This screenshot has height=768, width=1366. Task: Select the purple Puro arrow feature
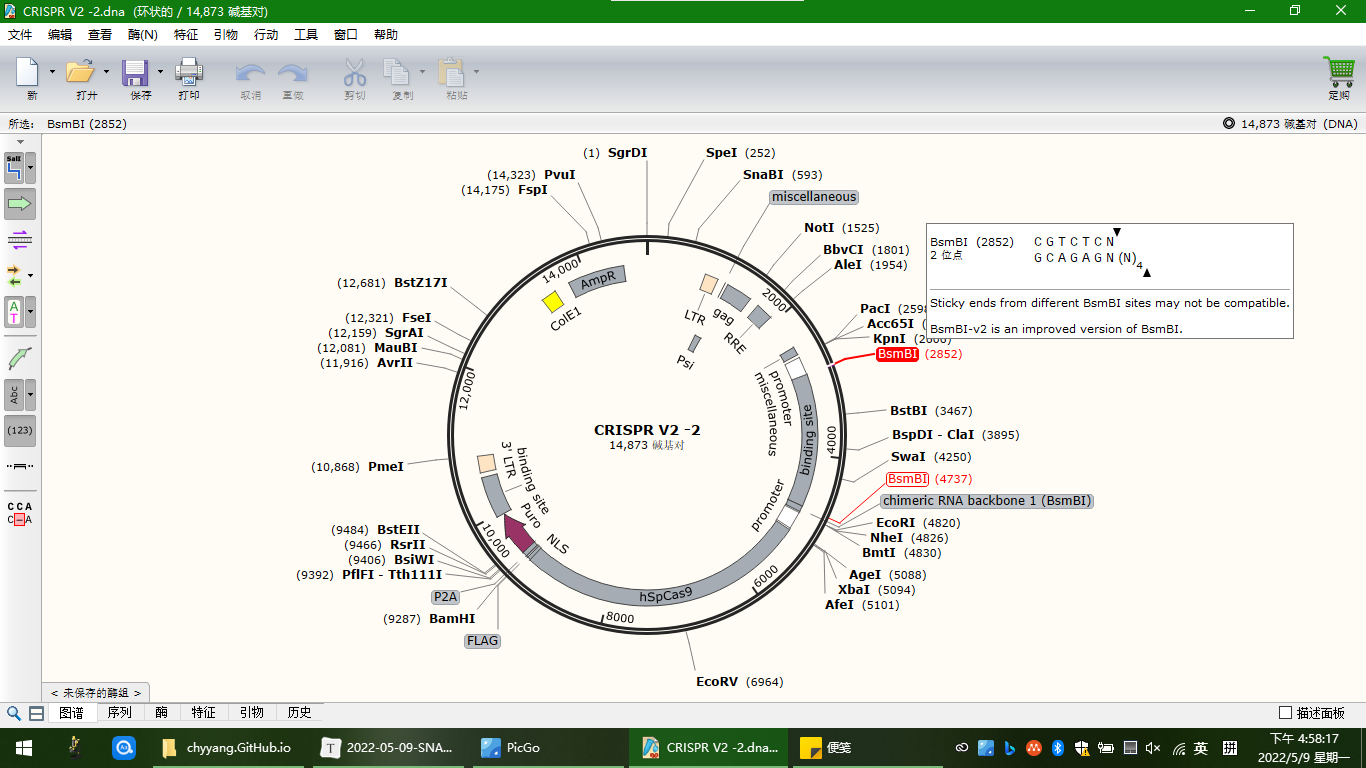click(x=520, y=532)
